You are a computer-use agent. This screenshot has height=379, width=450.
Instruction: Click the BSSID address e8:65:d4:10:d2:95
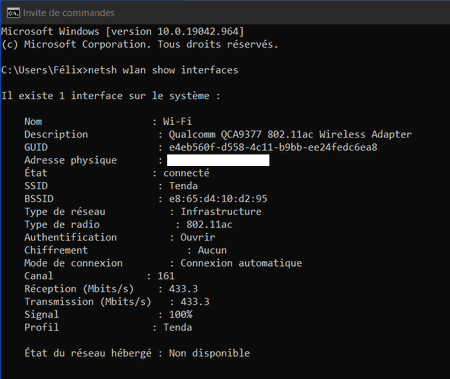point(218,199)
